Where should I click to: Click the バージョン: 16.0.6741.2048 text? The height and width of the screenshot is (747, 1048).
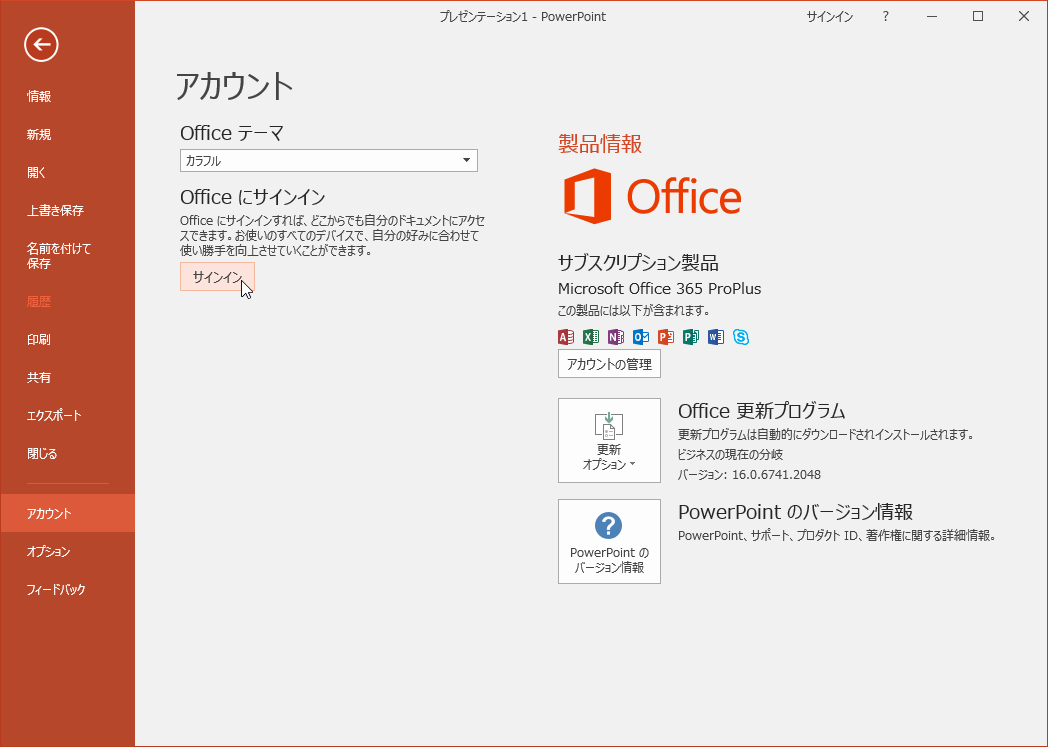(749, 474)
